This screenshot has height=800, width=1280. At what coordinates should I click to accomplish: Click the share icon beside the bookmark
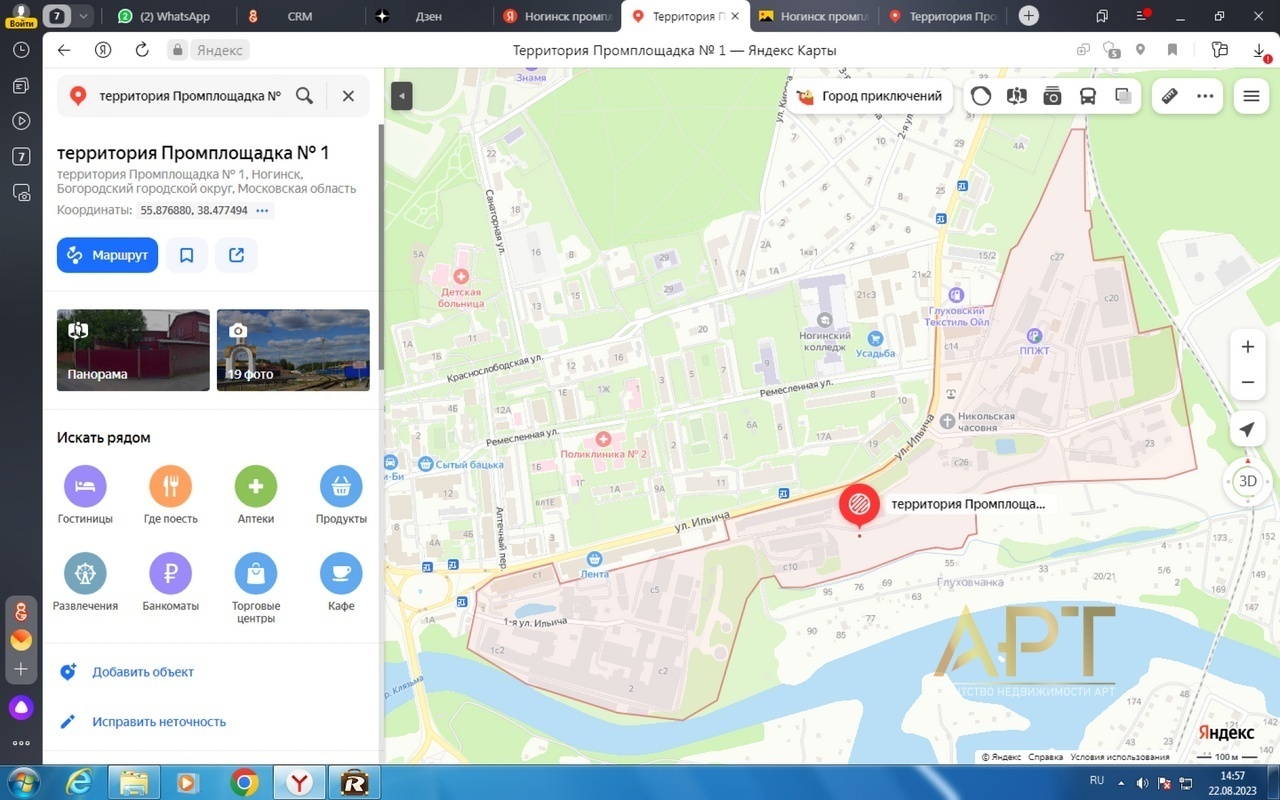(236, 255)
